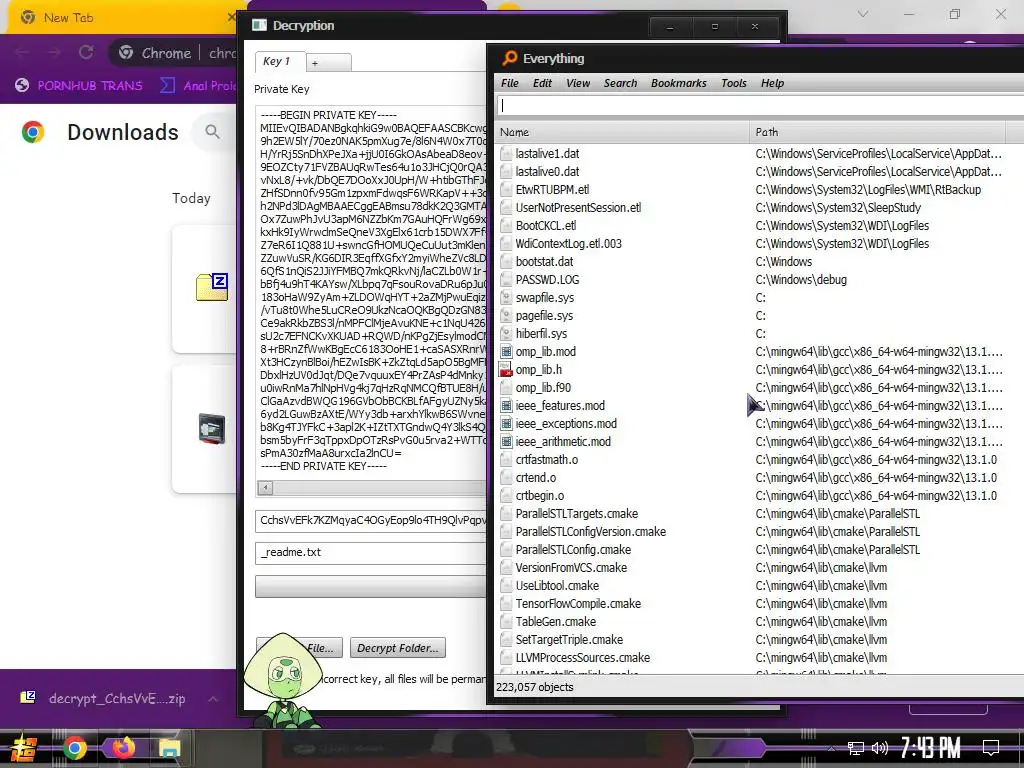Click the zip archive icon in Downloads list
The width and height of the screenshot is (1024, 768).
(212, 287)
